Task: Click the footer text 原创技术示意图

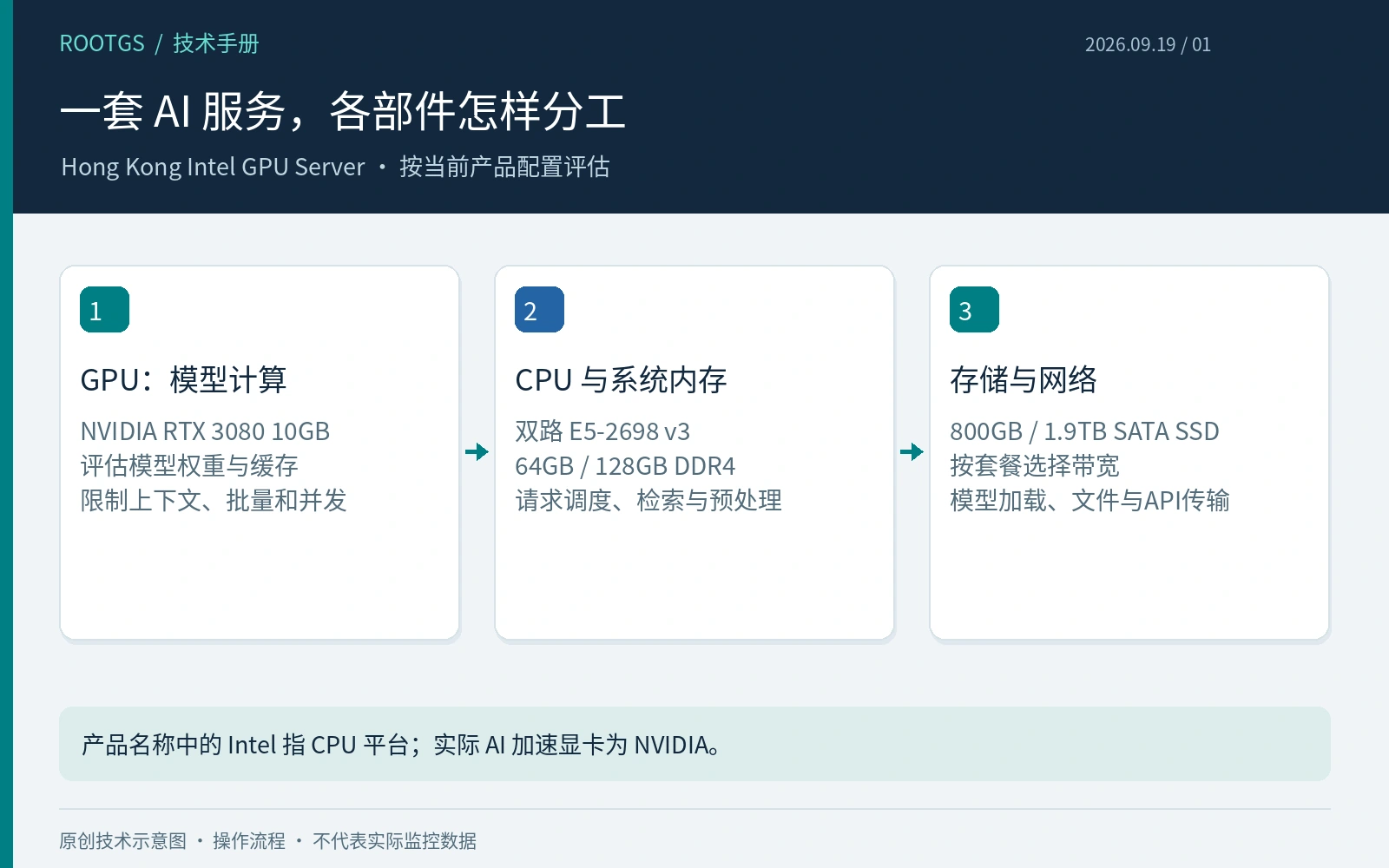Action: tap(122, 840)
